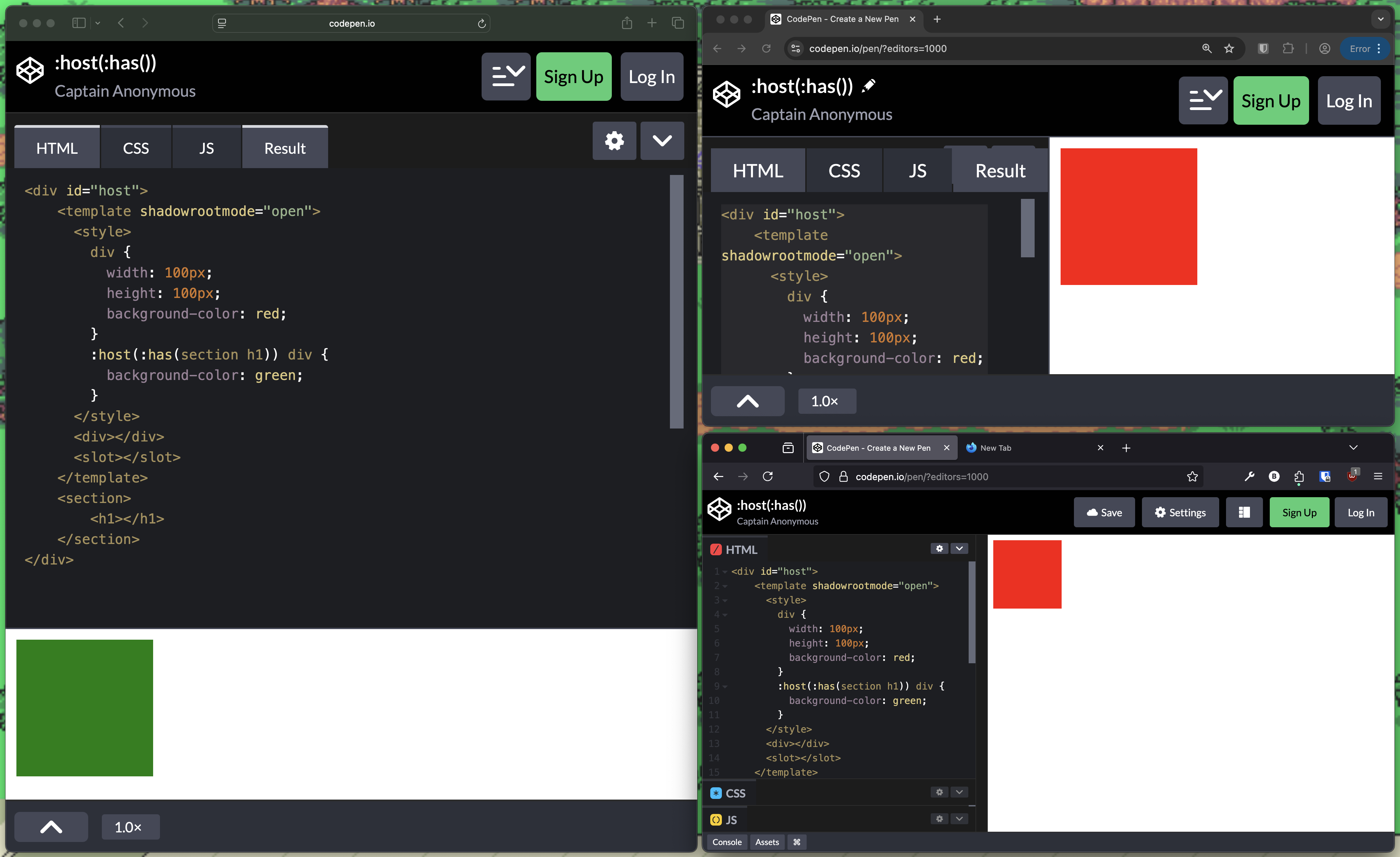Open the Safari editor down-chevron dropdown
The width and height of the screenshot is (1400, 857).
point(662,140)
